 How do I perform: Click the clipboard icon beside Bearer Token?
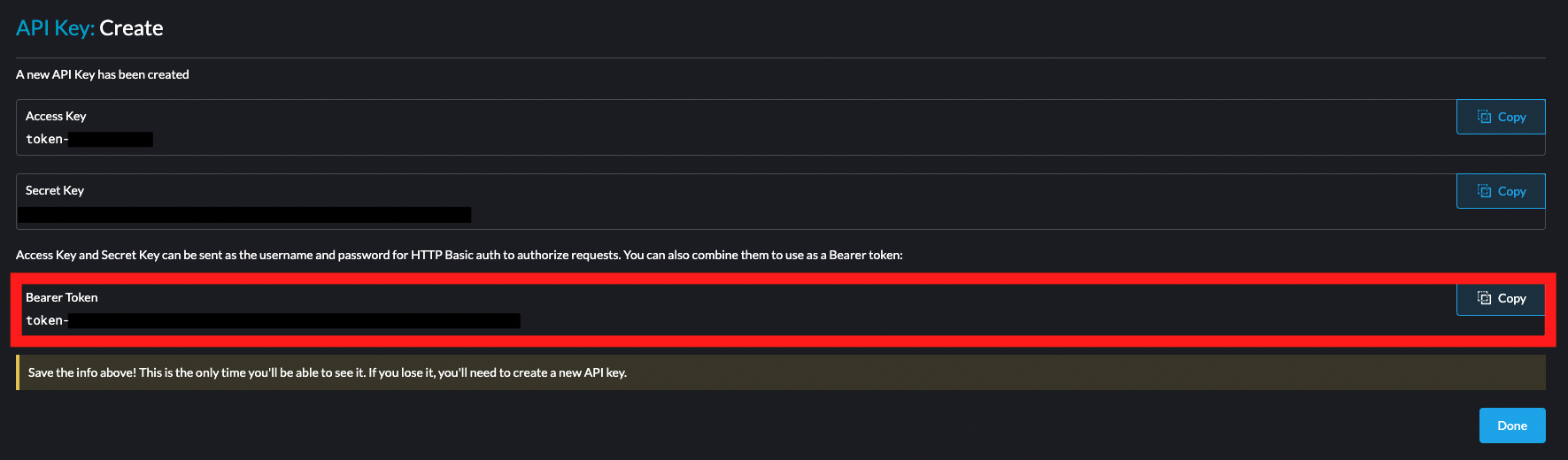[1485, 298]
